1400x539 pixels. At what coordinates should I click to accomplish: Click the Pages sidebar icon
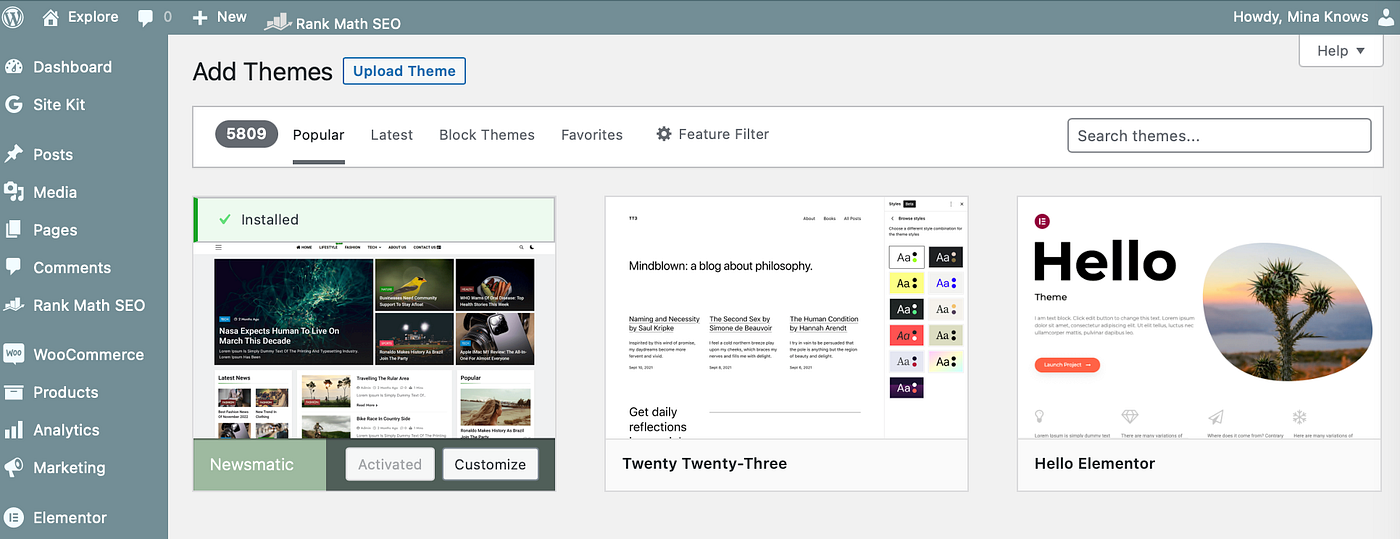point(14,229)
